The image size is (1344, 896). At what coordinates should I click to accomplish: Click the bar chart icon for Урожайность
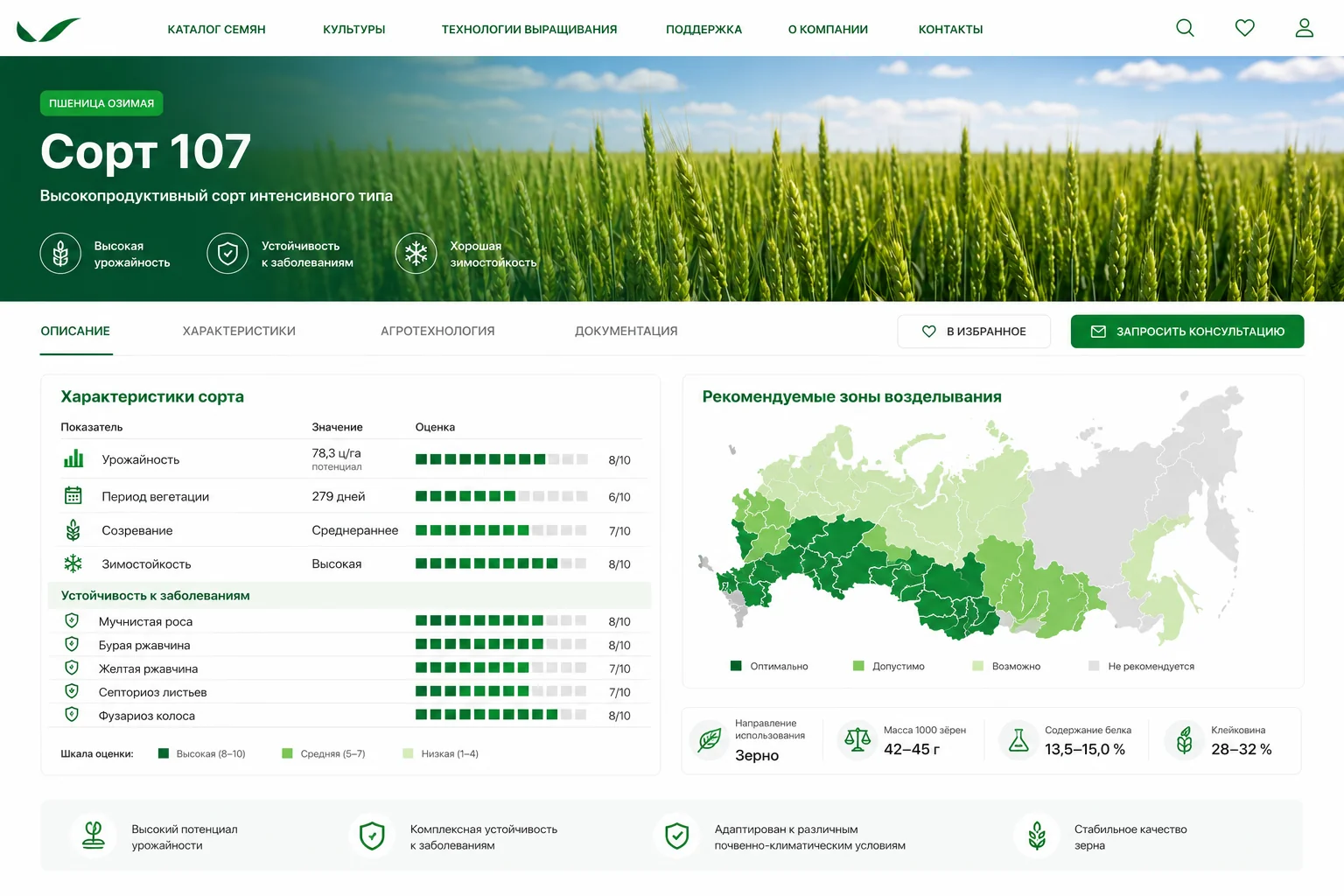tap(73, 458)
